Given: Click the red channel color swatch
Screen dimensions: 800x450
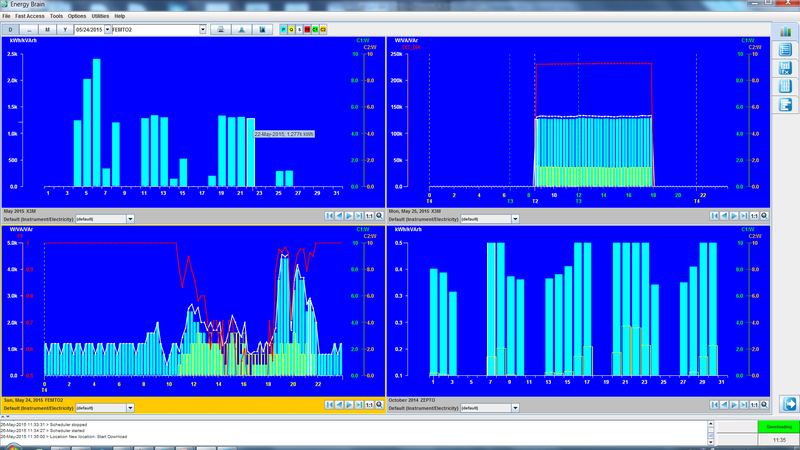Looking at the screenshot, I should 307,30.
